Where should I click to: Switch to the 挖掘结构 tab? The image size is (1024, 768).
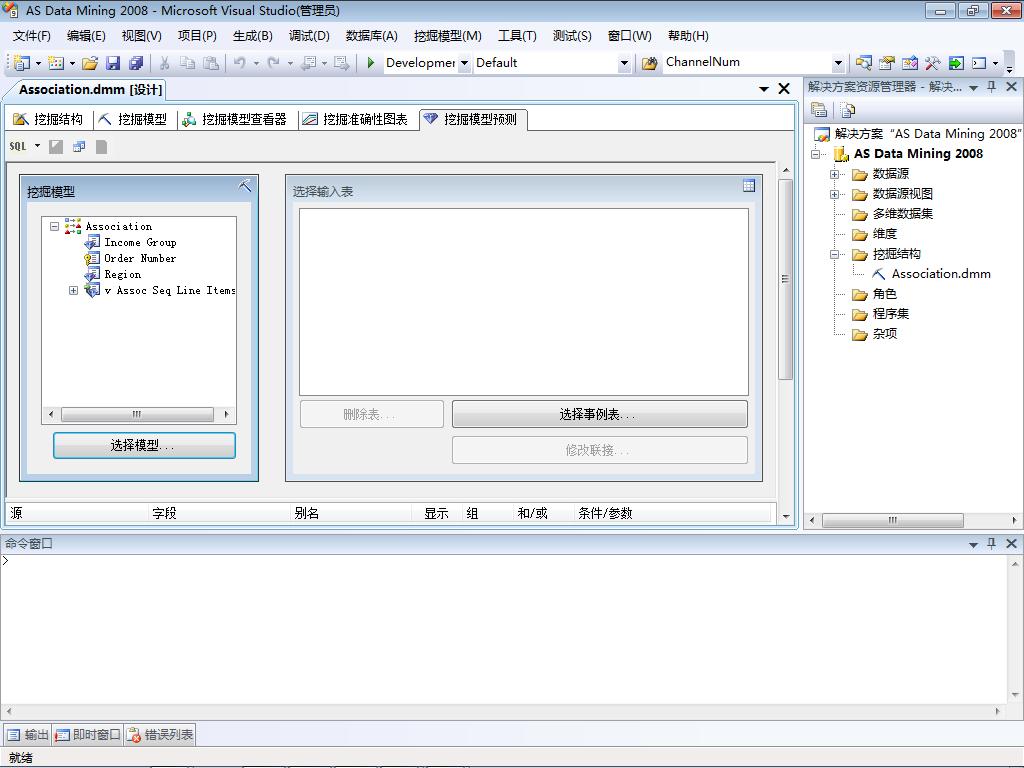tap(49, 119)
